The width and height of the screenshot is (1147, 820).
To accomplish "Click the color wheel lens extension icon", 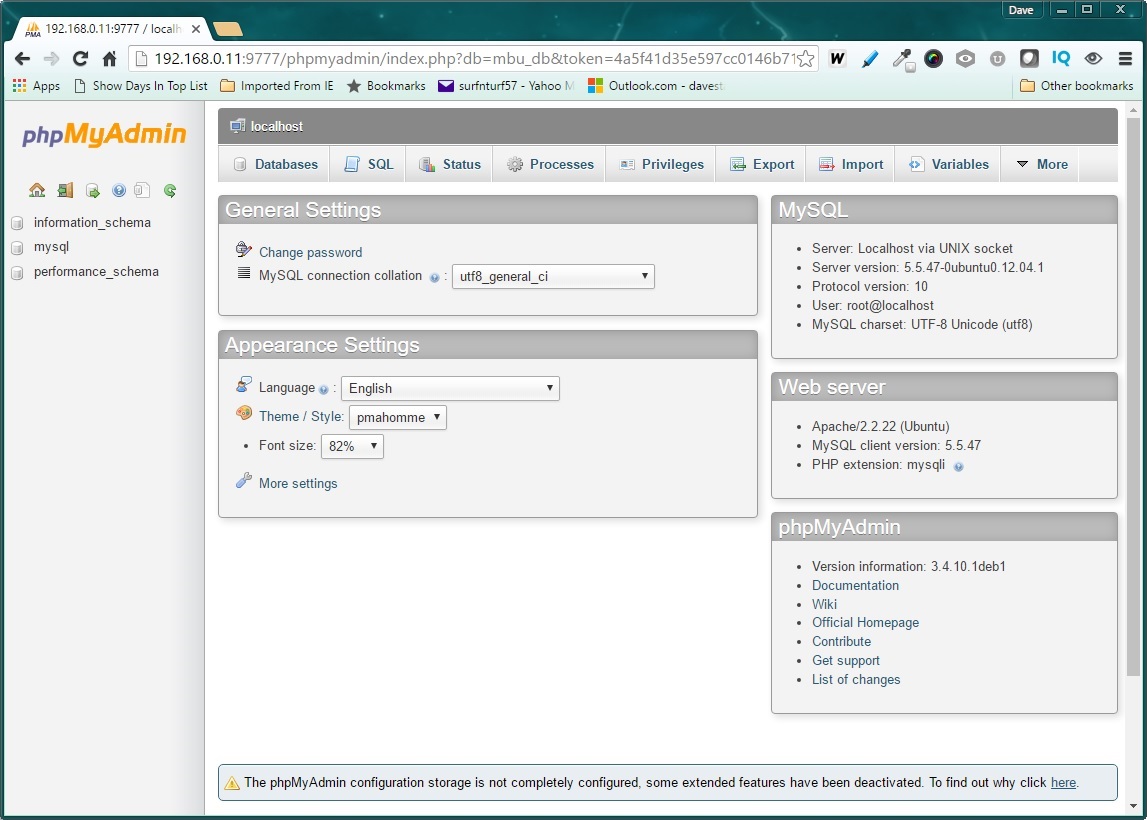I will click(933, 59).
